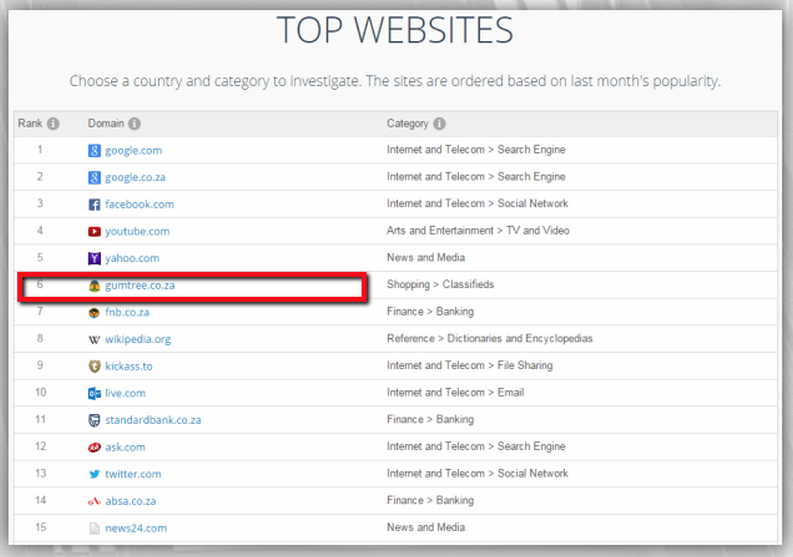Open the absa.co.za link
The width and height of the screenshot is (793, 557).
[x=130, y=501]
